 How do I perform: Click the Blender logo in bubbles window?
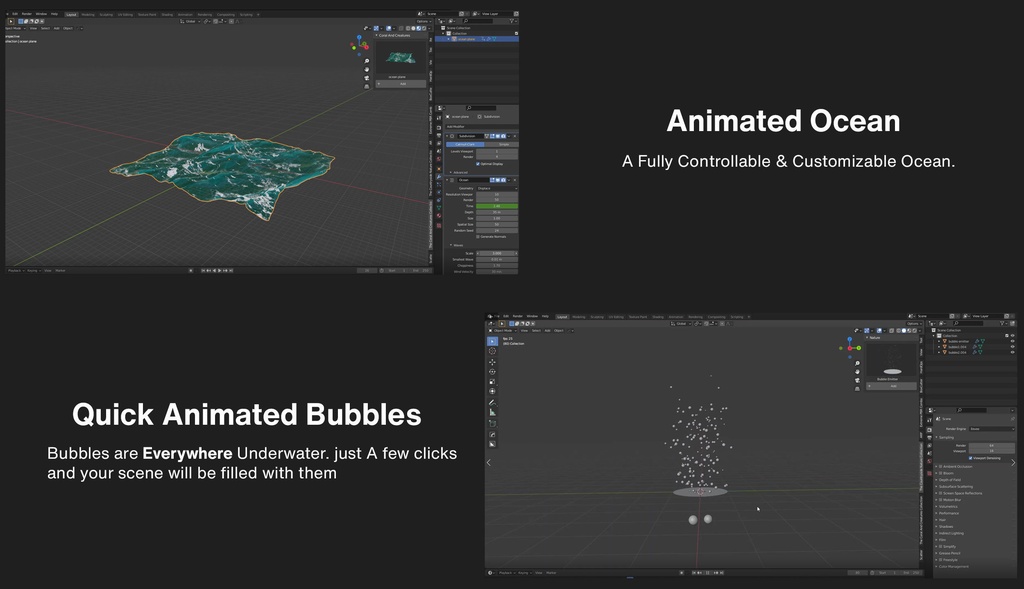(x=490, y=316)
